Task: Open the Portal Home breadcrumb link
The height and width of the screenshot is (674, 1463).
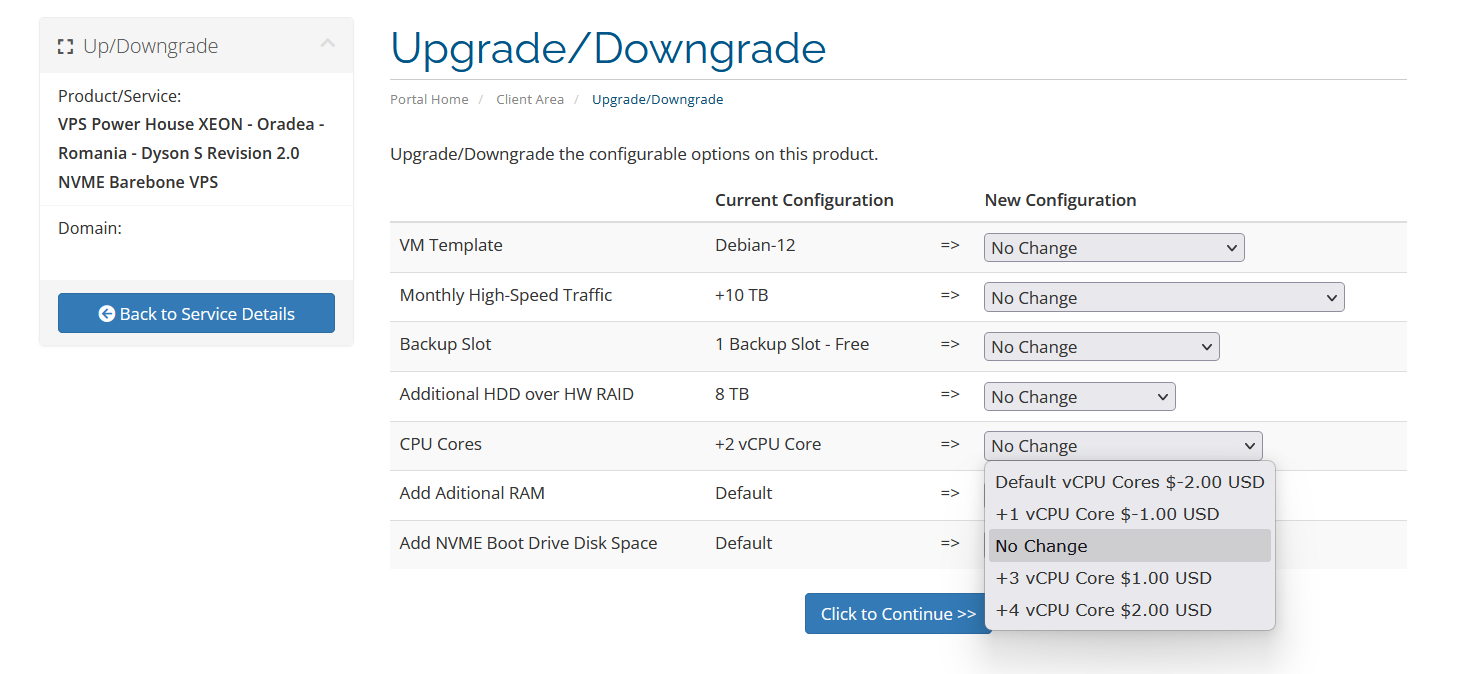Action: [x=429, y=100]
